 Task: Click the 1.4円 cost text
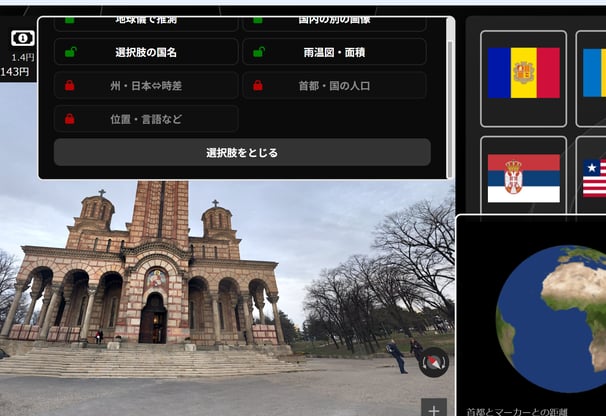click(23, 58)
